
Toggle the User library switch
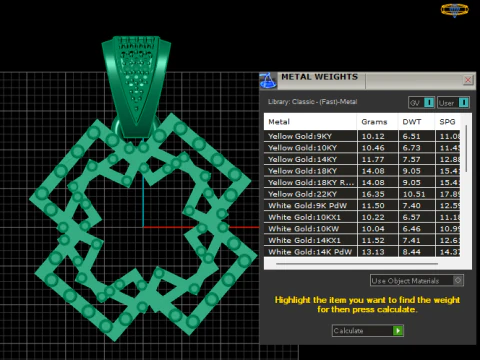tap(453, 103)
